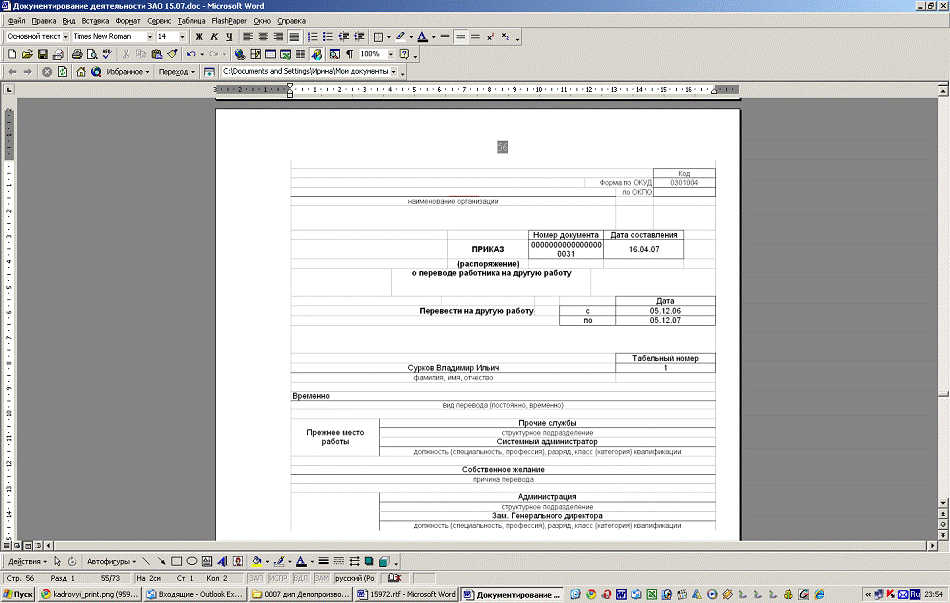Open the Формат menu
The image size is (950, 603).
click(128, 20)
